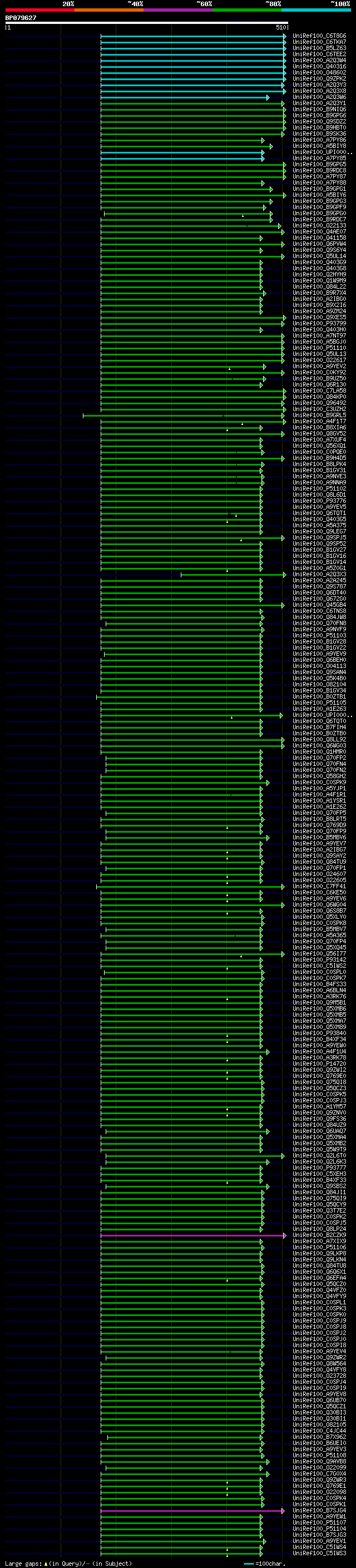Click the UniRef100_A7PY86 hit label
This screenshot has height=1568, width=356.
(319, 140)
